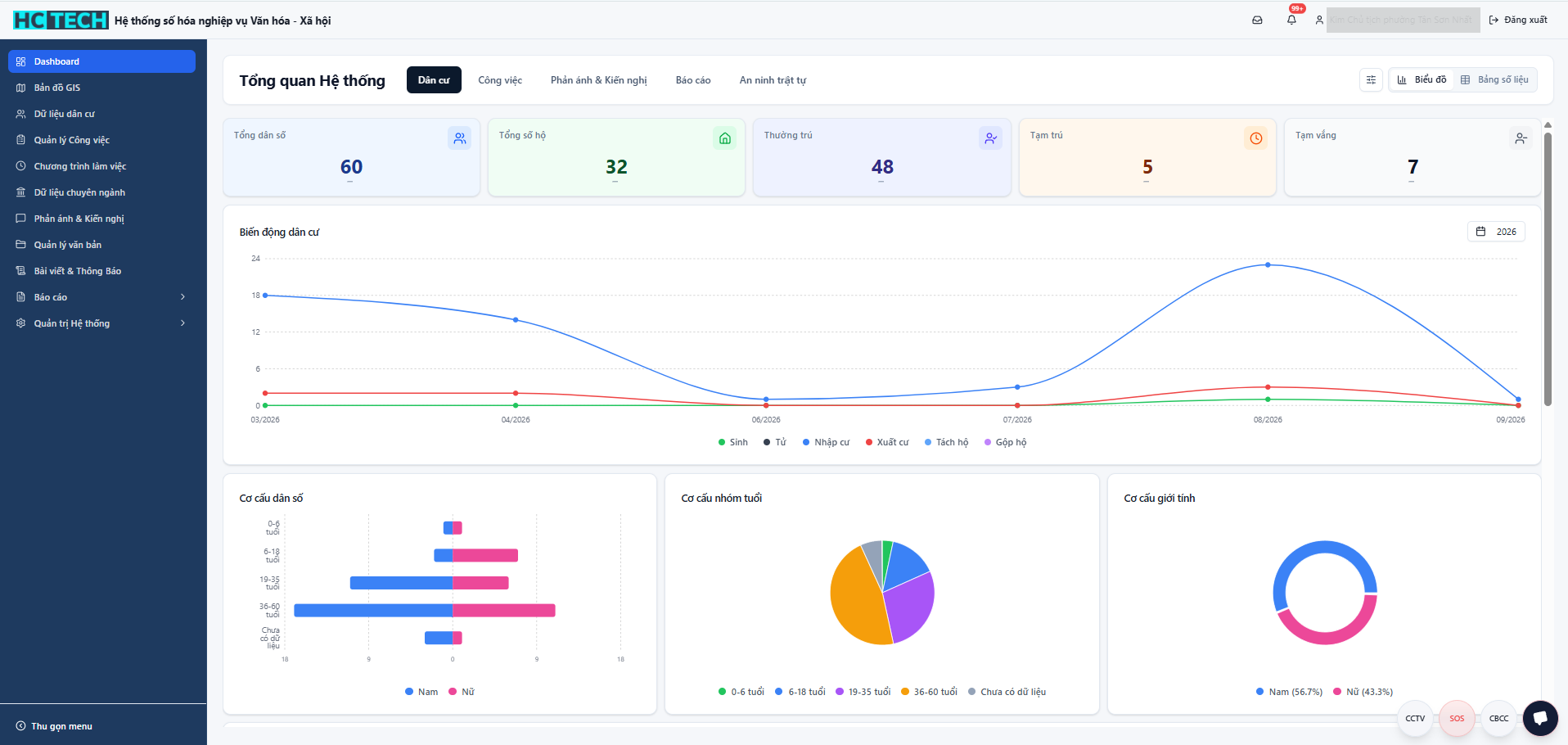Click the SOS emergency button

[1457, 718]
